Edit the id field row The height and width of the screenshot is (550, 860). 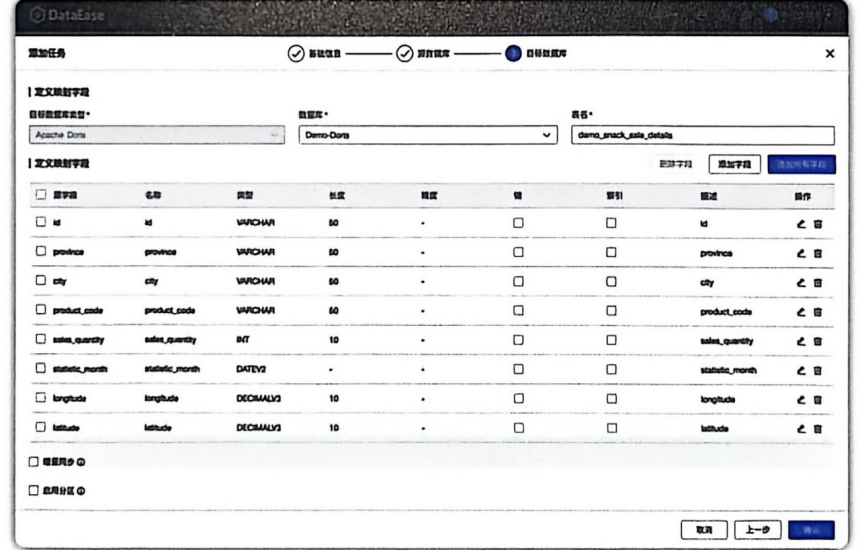point(801,224)
